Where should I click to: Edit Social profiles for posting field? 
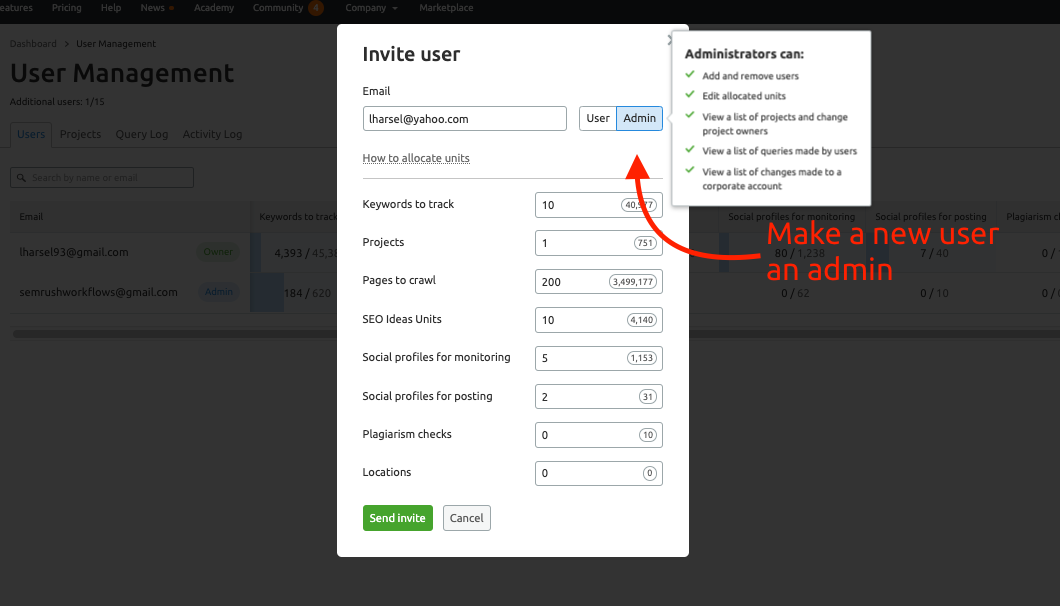click(598, 396)
